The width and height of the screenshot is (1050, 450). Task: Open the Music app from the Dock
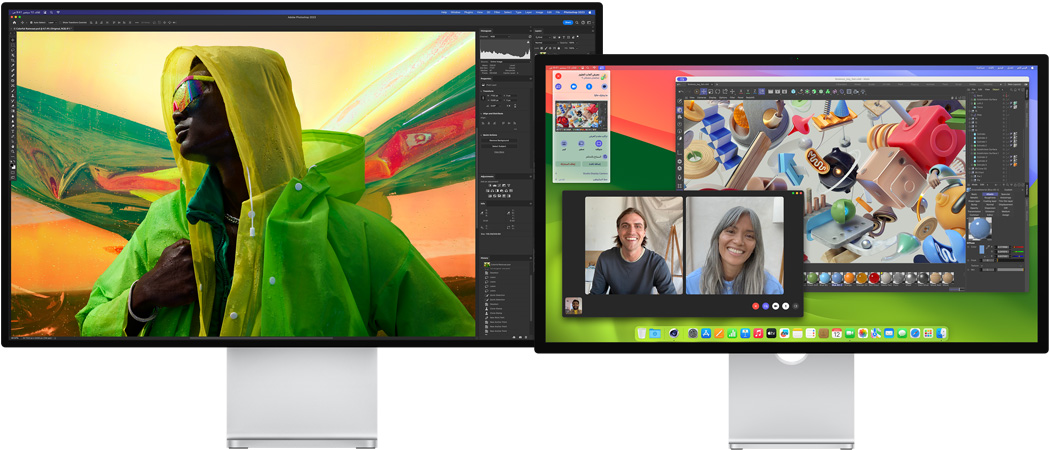(x=759, y=333)
